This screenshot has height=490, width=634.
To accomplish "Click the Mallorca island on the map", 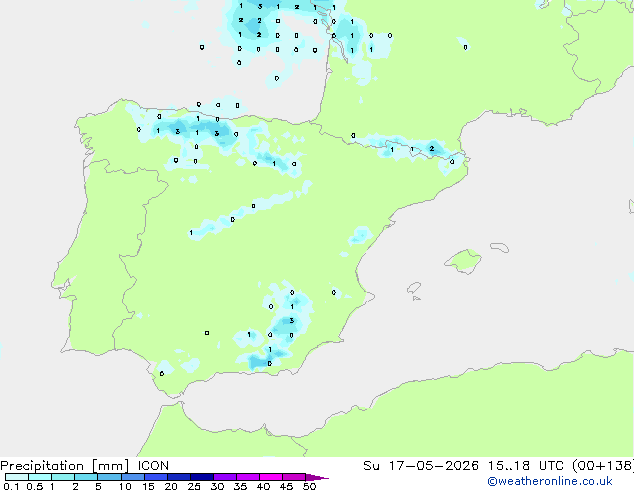I will [x=463, y=261].
